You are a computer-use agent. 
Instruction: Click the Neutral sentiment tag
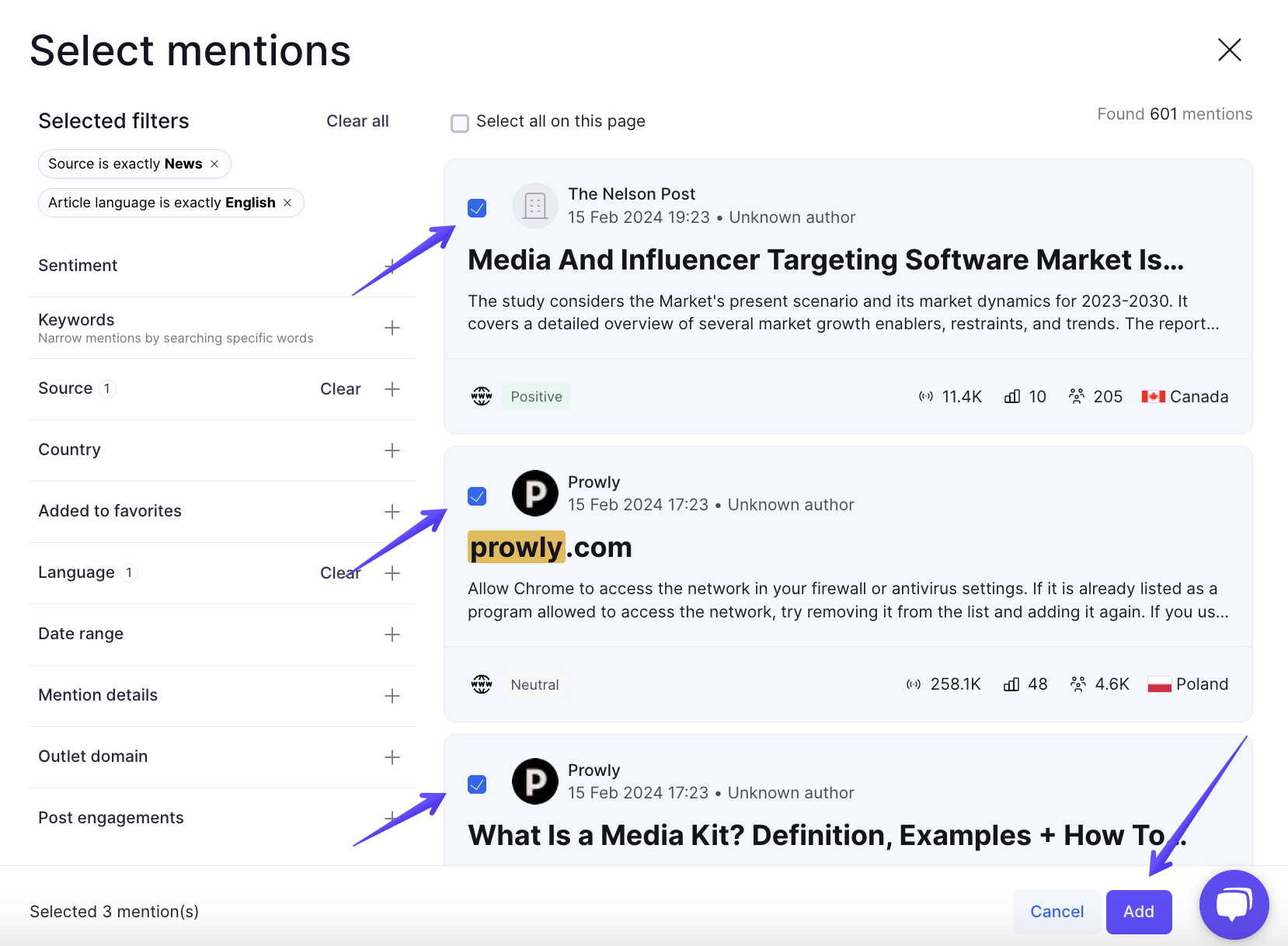534,684
